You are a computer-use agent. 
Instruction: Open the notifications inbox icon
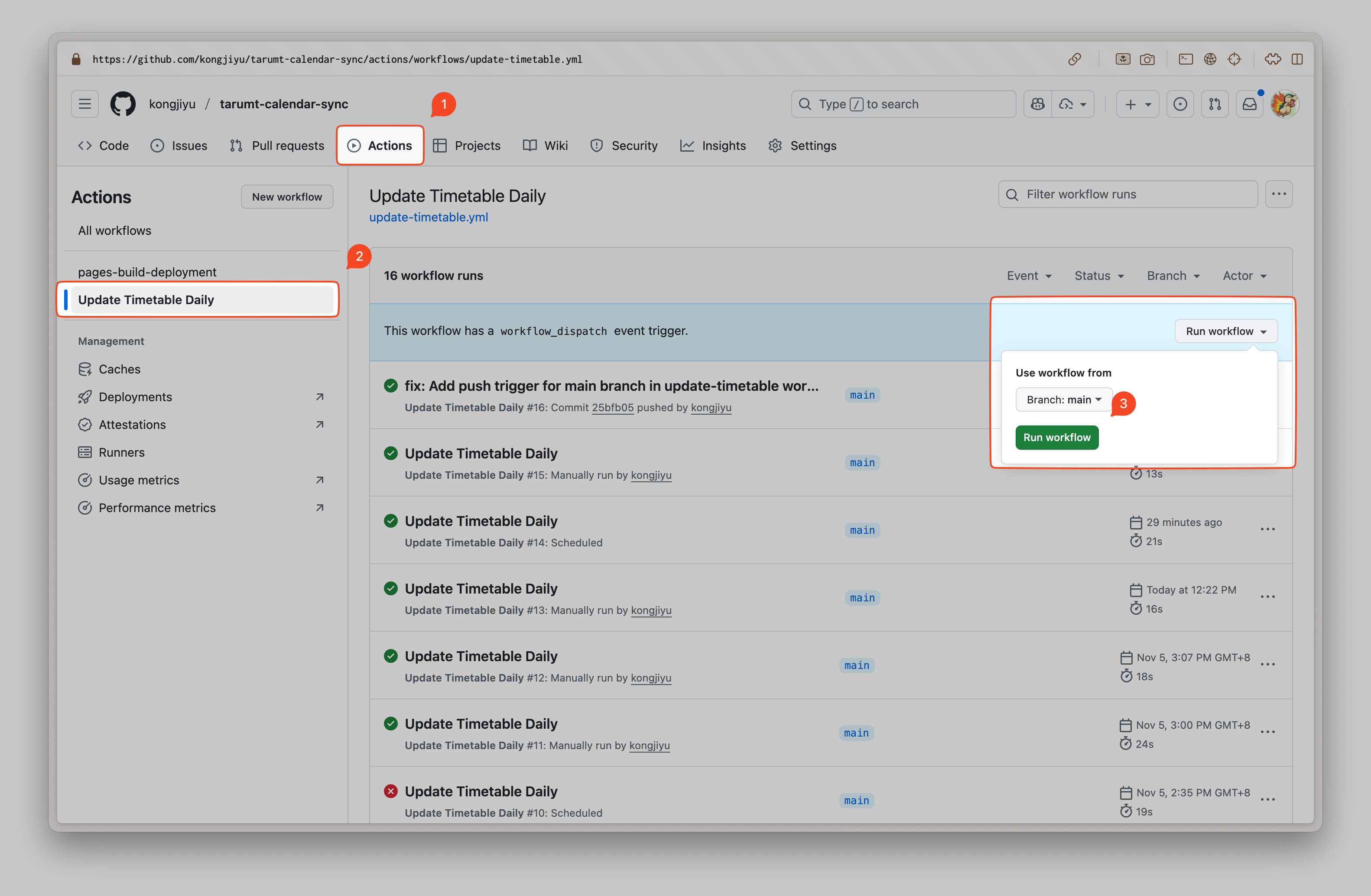1249,104
